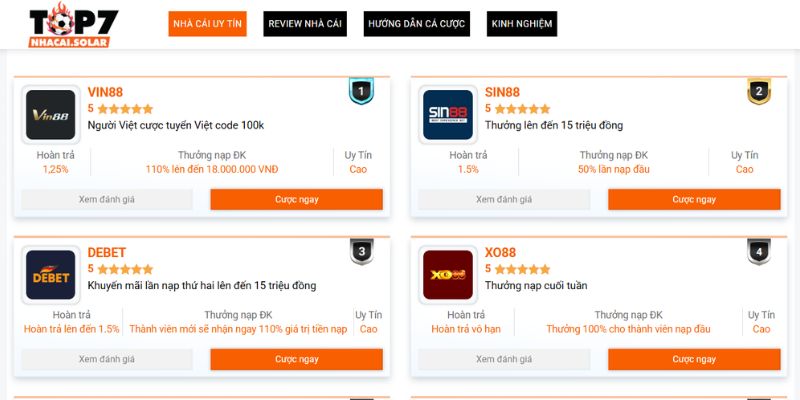Open the SIN88 title link
Image resolution: width=800 pixels, height=400 pixels.
click(x=502, y=92)
